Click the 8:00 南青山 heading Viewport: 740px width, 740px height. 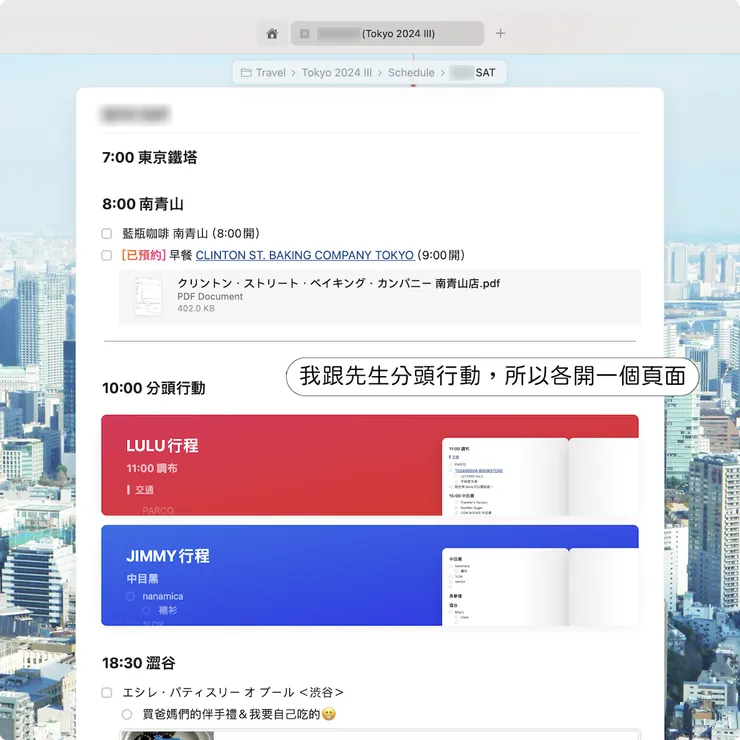(143, 204)
